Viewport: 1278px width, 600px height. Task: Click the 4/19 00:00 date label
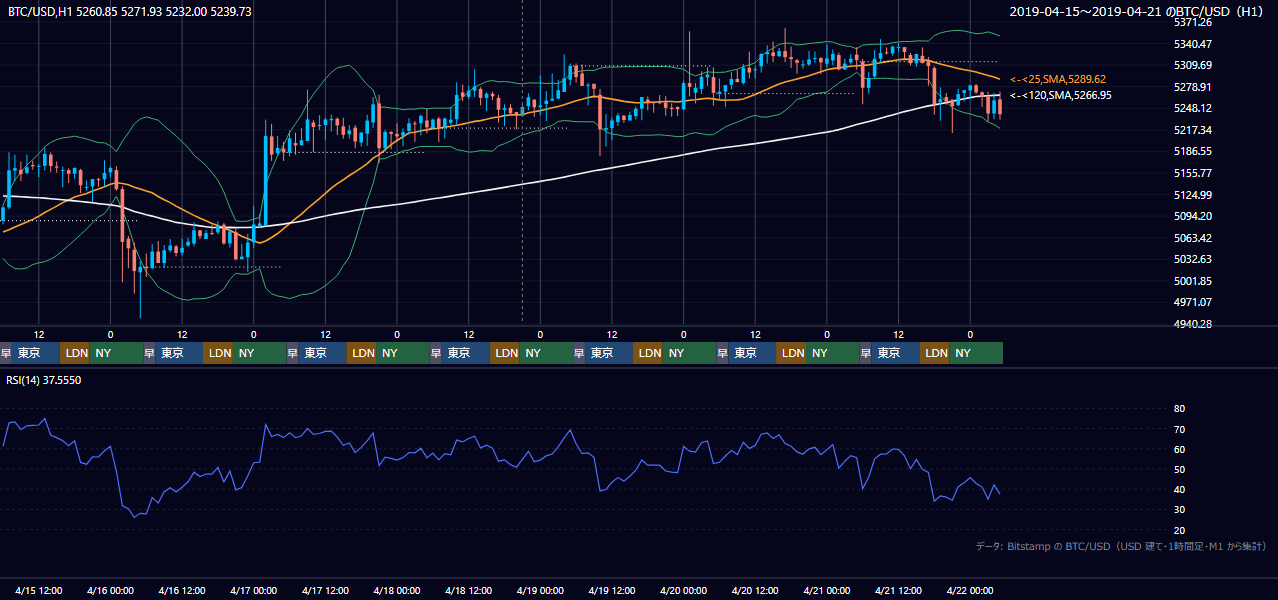[x=540, y=590]
